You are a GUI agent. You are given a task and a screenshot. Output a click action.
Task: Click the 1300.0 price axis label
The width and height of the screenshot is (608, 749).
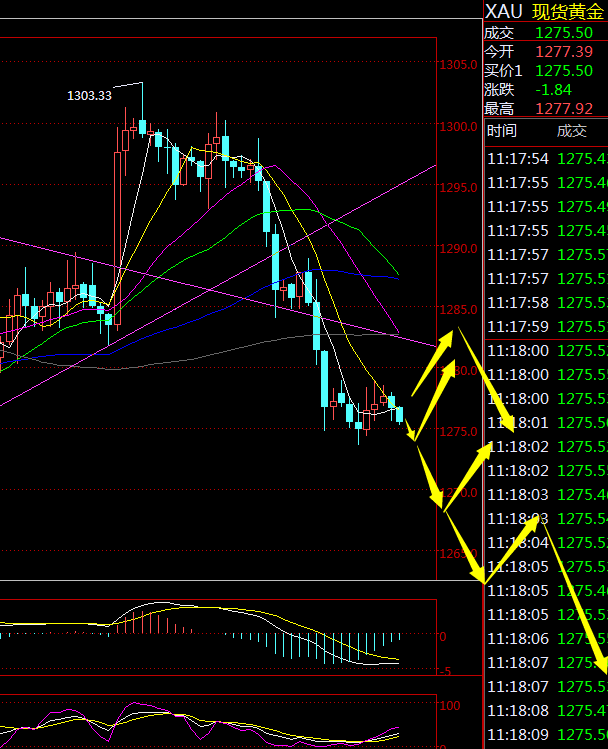point(459,127)
